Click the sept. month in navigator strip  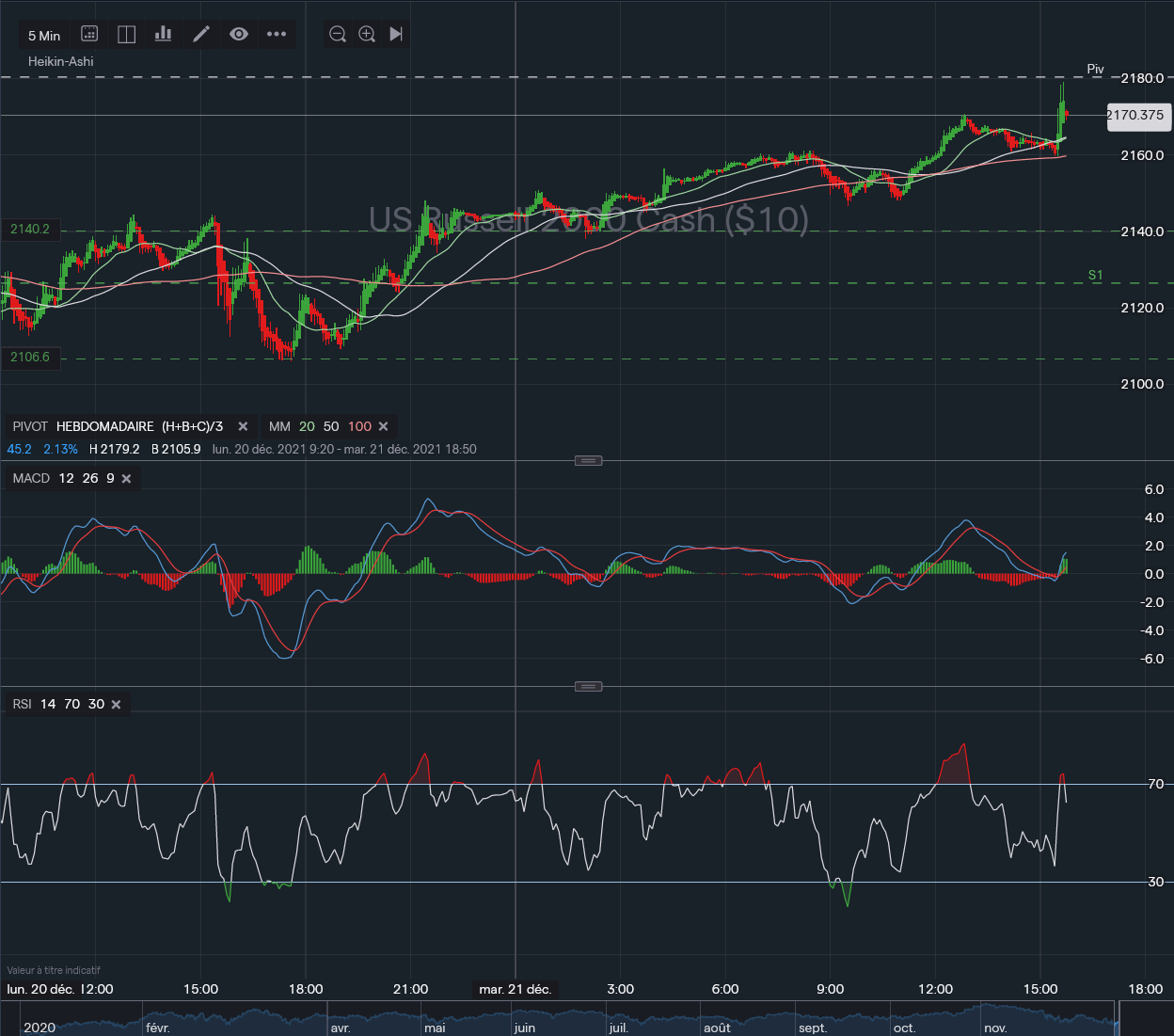[x=813, y=1028]
